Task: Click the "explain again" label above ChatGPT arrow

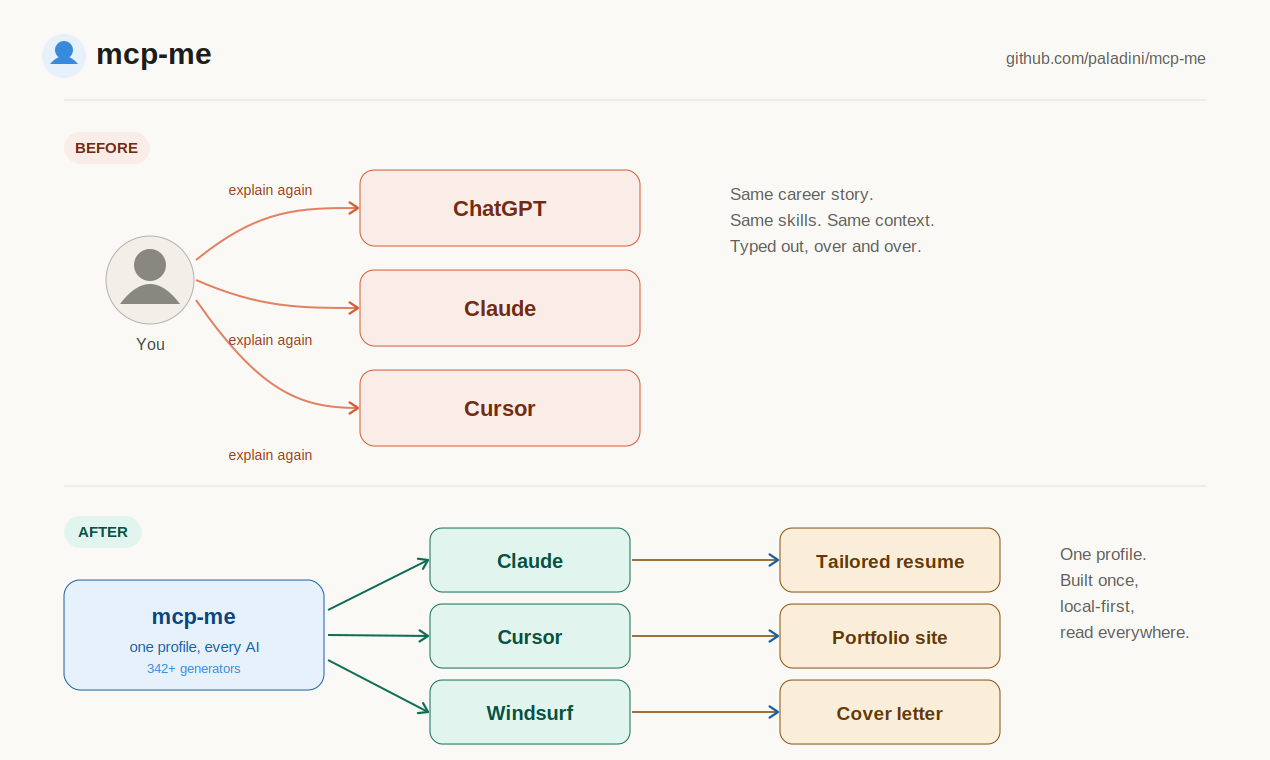Action: point(270,190)
